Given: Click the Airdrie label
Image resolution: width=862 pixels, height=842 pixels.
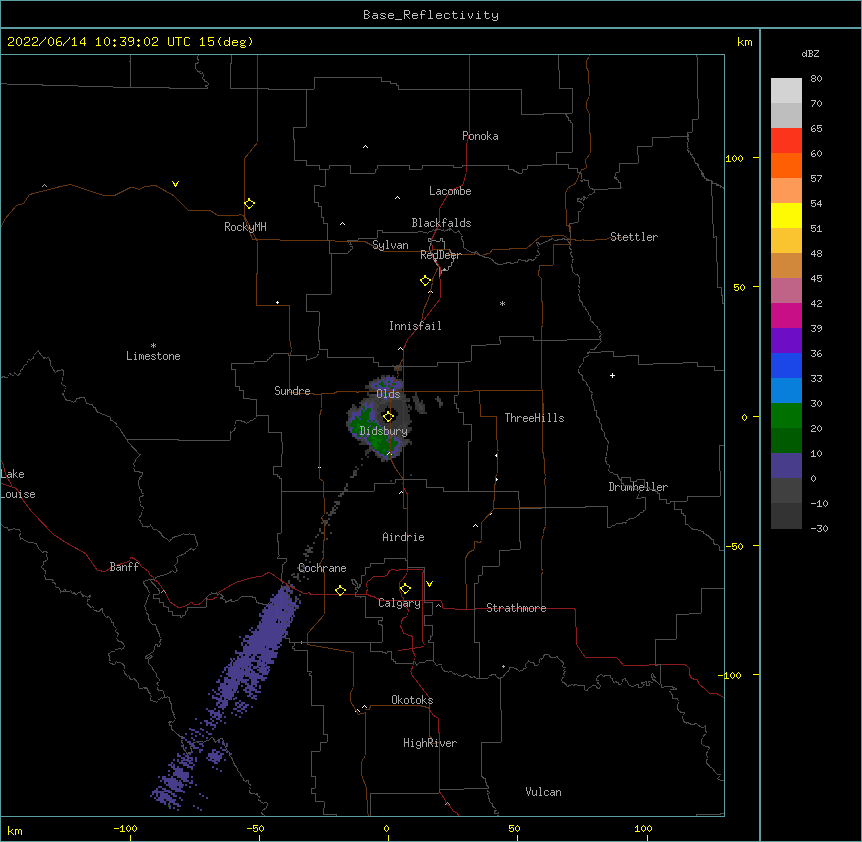Looking at the screenshot, I should coord(404,537).
